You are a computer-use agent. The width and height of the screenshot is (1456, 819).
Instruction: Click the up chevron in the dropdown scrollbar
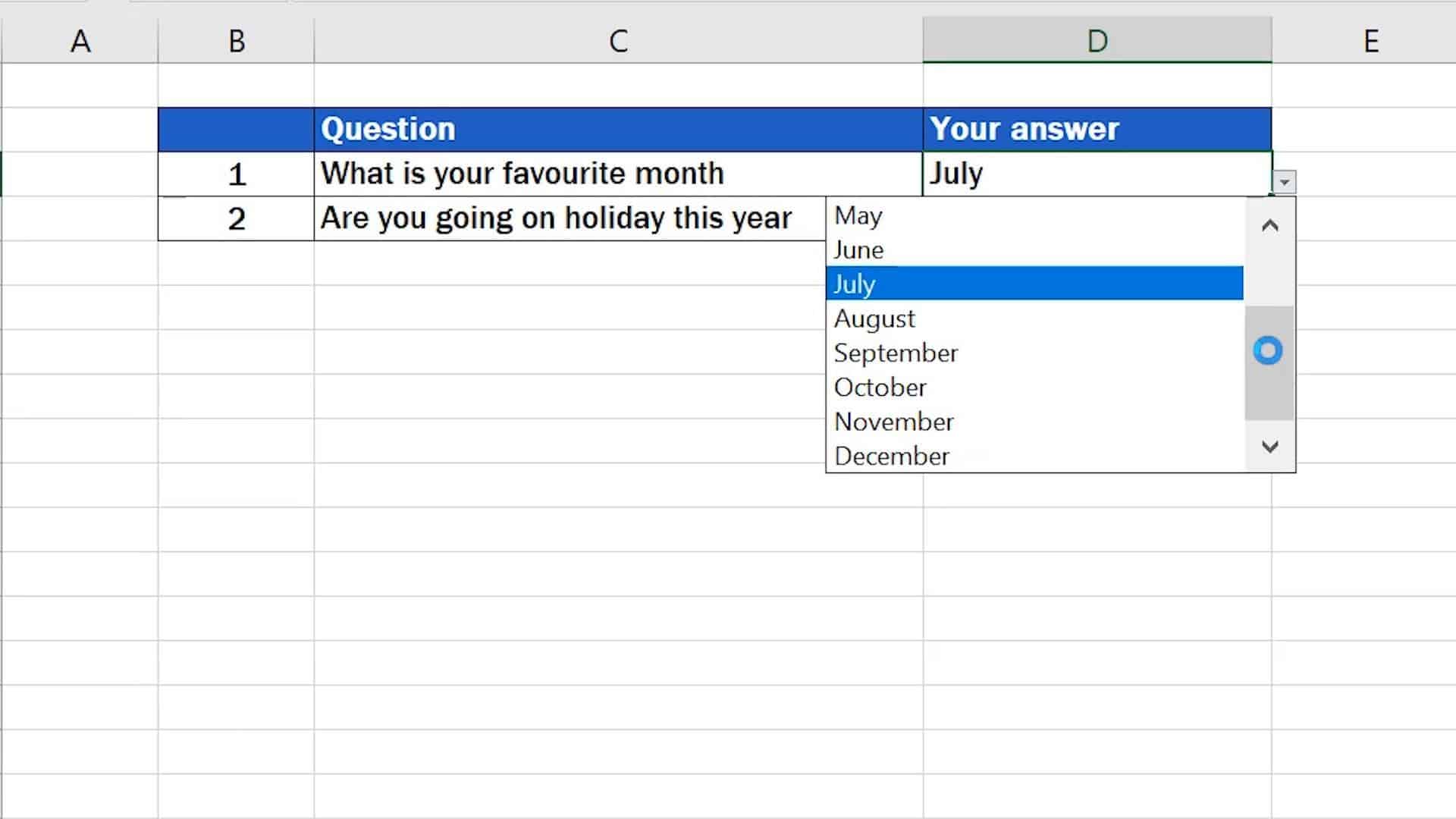point(1269,224)
